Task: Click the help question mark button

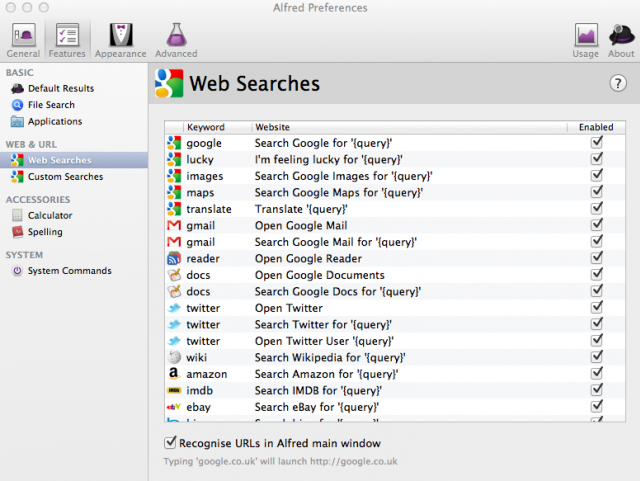Action: tap(618, 83)
